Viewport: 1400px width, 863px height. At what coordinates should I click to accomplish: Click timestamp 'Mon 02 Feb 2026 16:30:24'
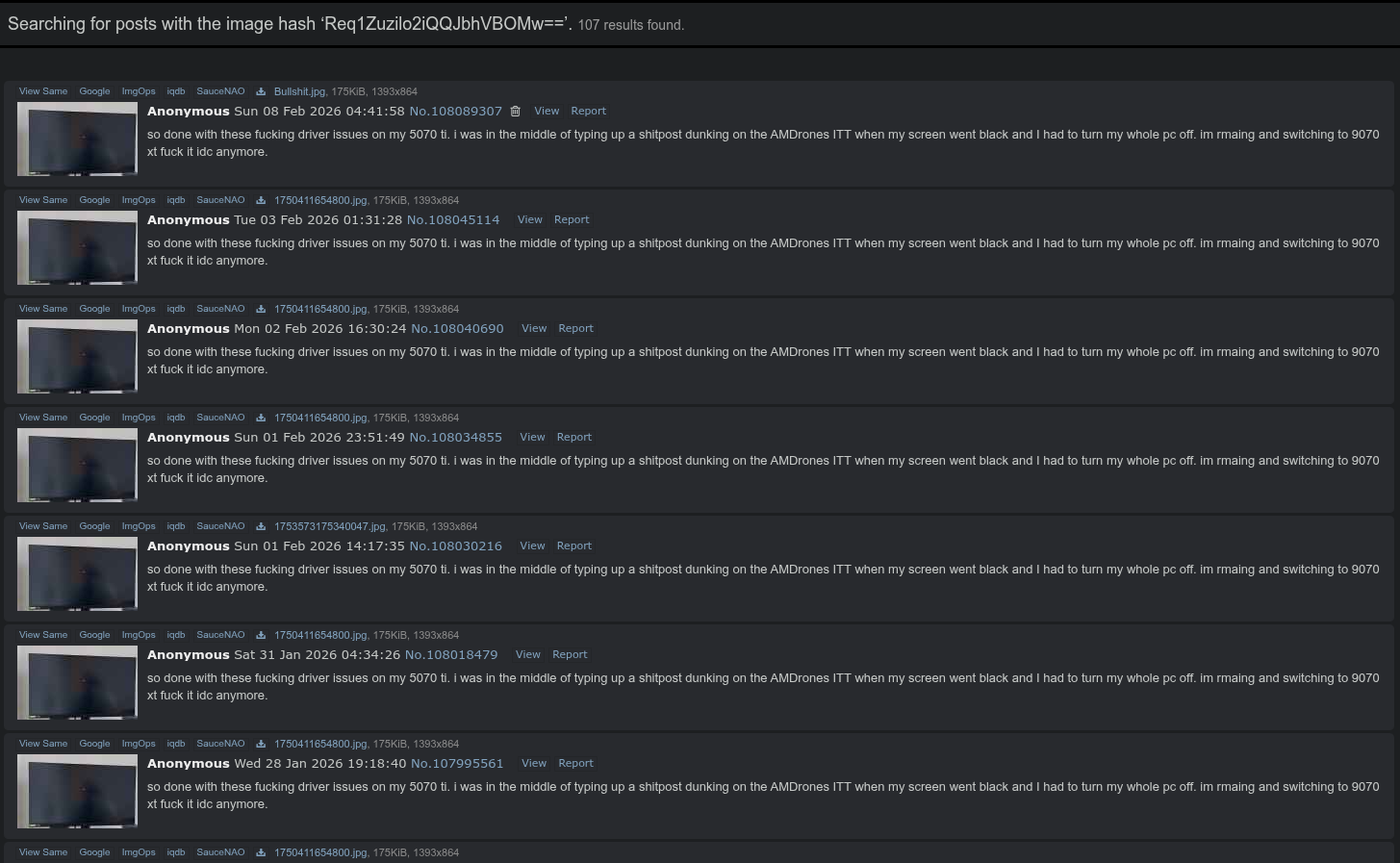pos(320,329)
